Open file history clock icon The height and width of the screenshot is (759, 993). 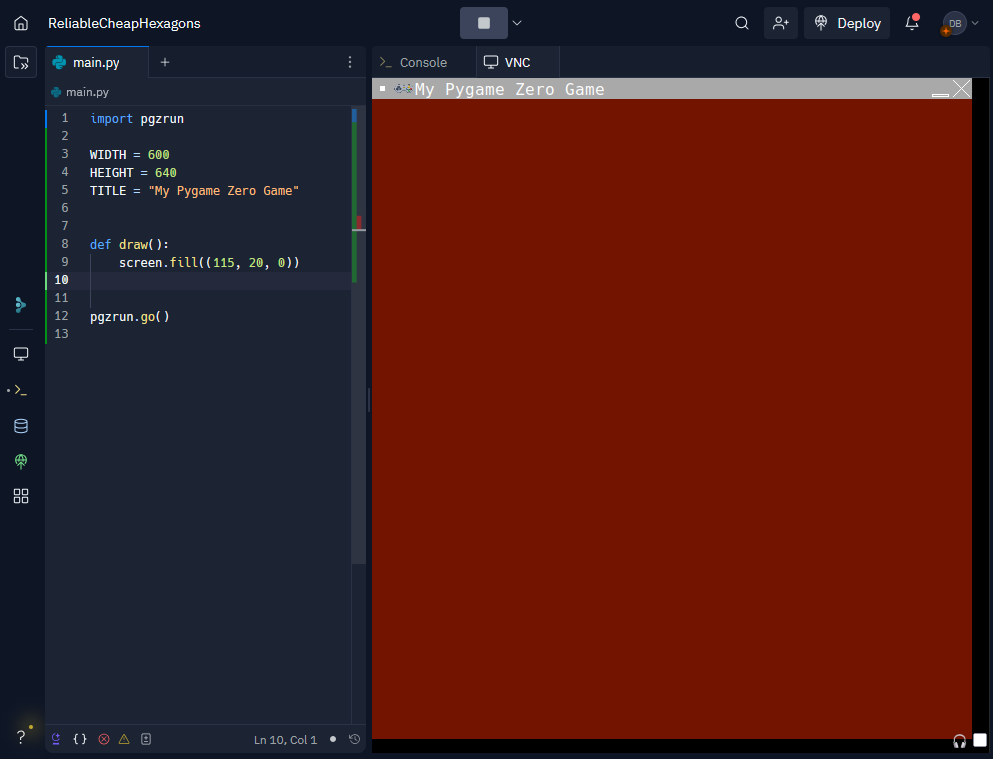click(355, 739)
